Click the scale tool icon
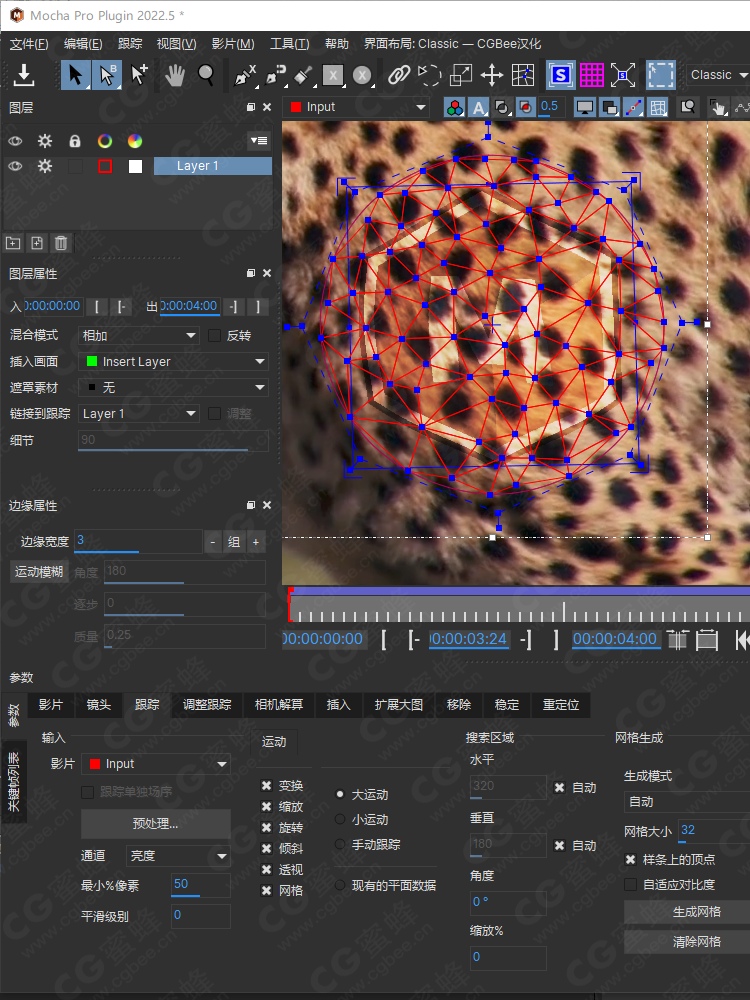This screenshot has height=1000, width=750. pos(460,75)
